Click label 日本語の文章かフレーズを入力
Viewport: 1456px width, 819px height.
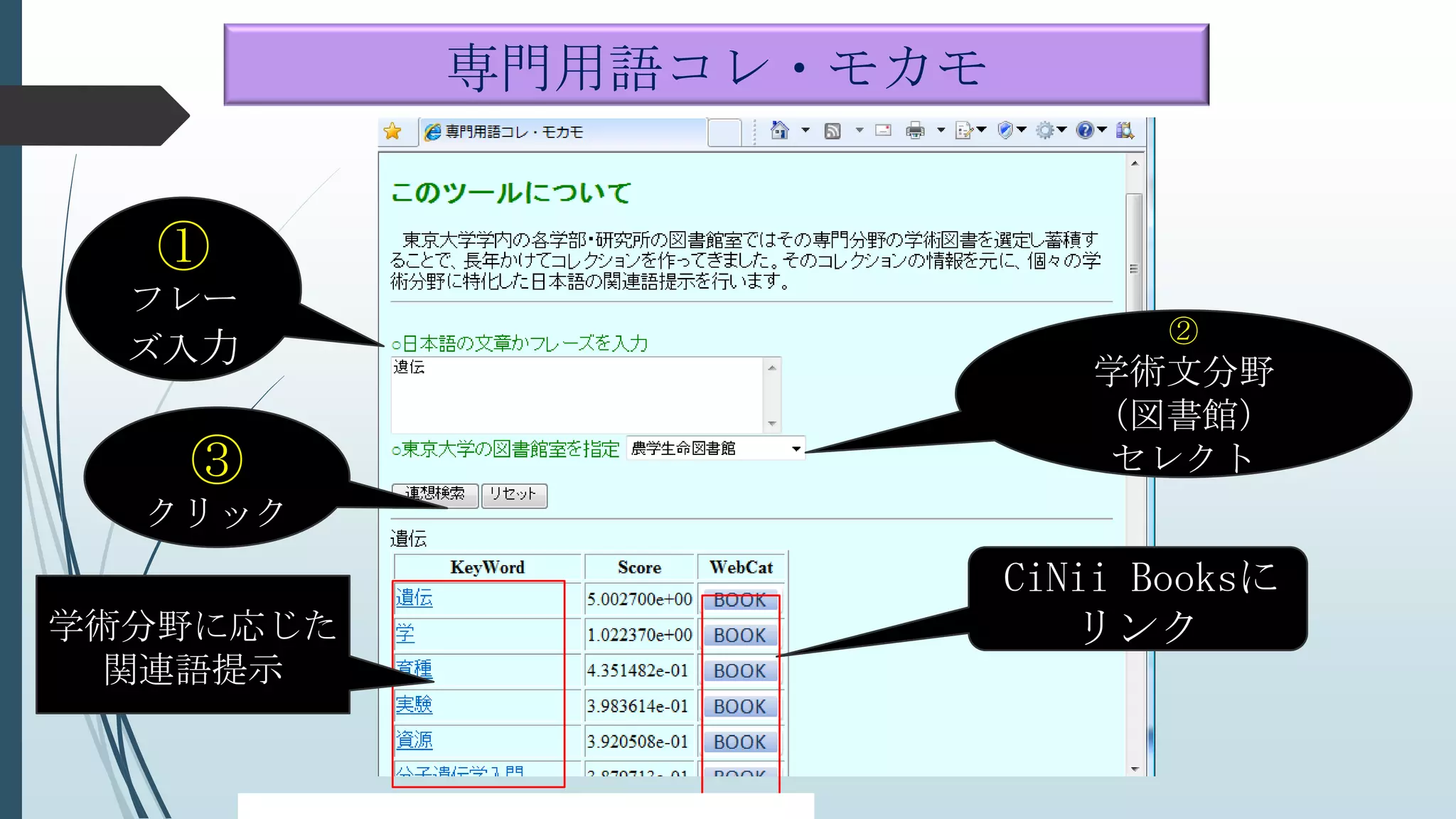[525, 343]
